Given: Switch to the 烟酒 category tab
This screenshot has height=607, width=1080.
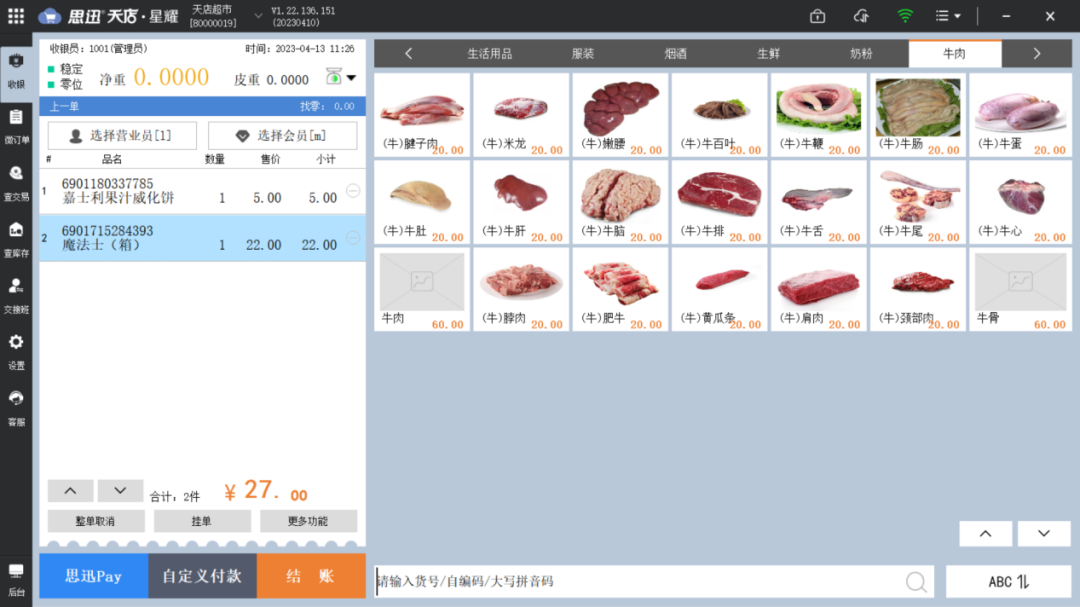Looking at the screenshot, I should pos(675,53).
